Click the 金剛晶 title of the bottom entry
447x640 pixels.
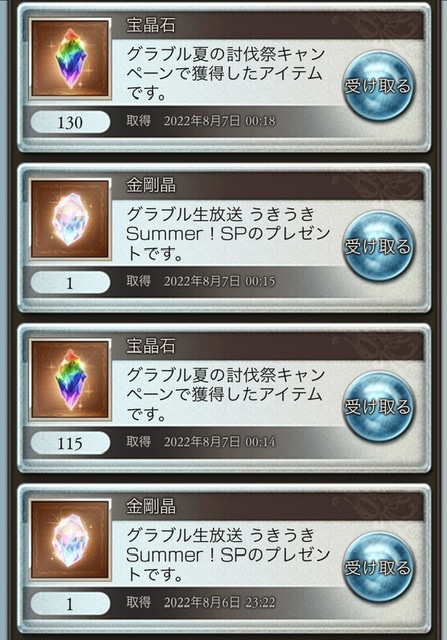[151, 507]
